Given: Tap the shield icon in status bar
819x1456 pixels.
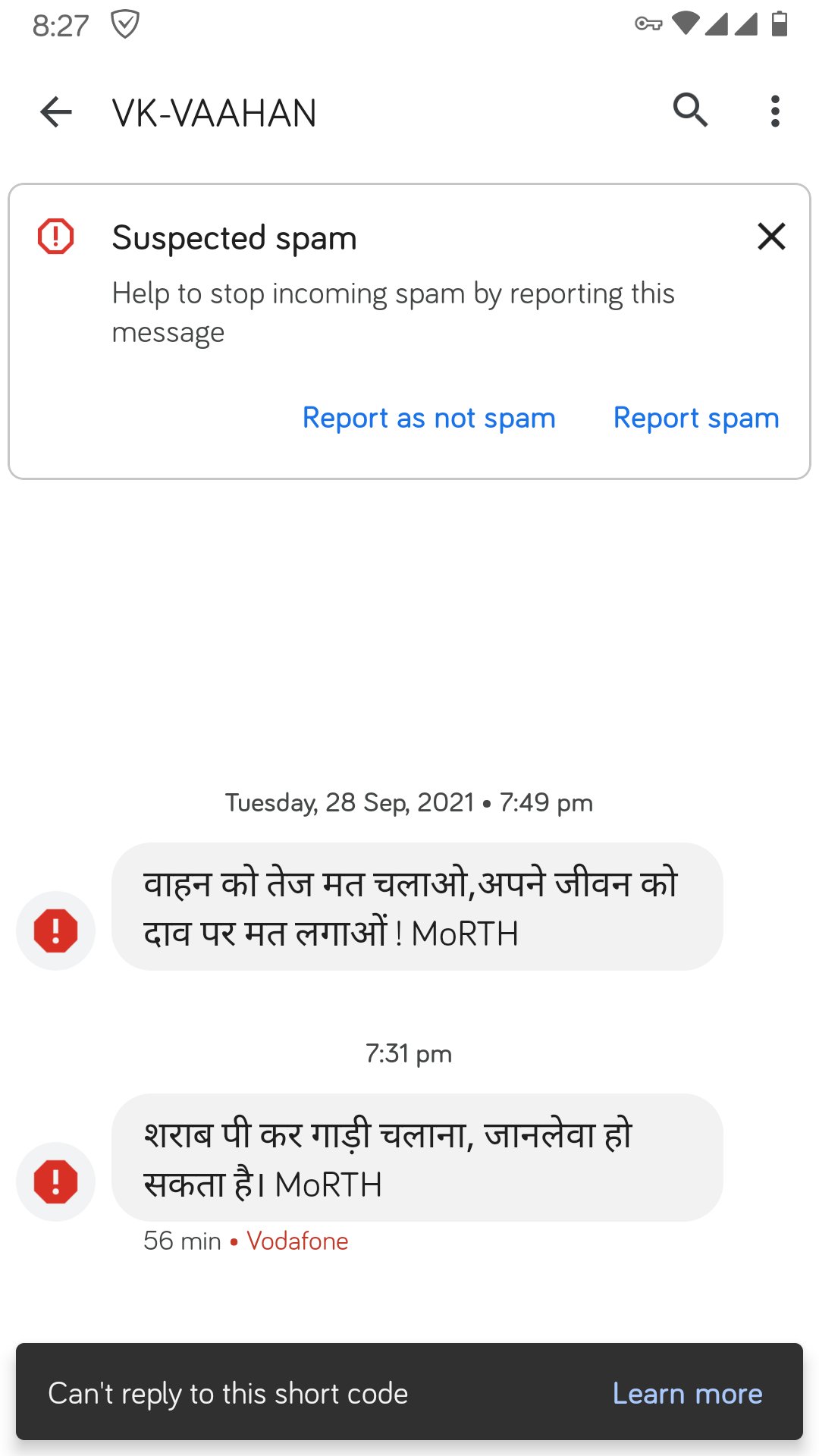Looking at the screenshot, I should 124,24.
